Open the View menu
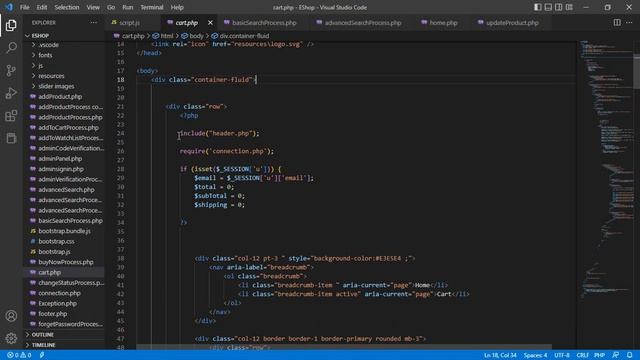The width and height of the screenshot is (640, 360). 93,7
